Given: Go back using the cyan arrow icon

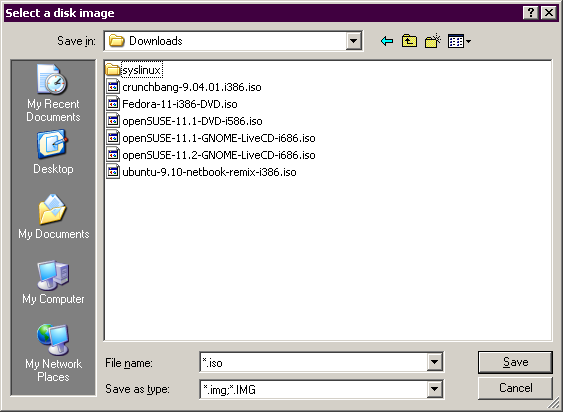Looking at the screenshot, I should click(387, 41).
